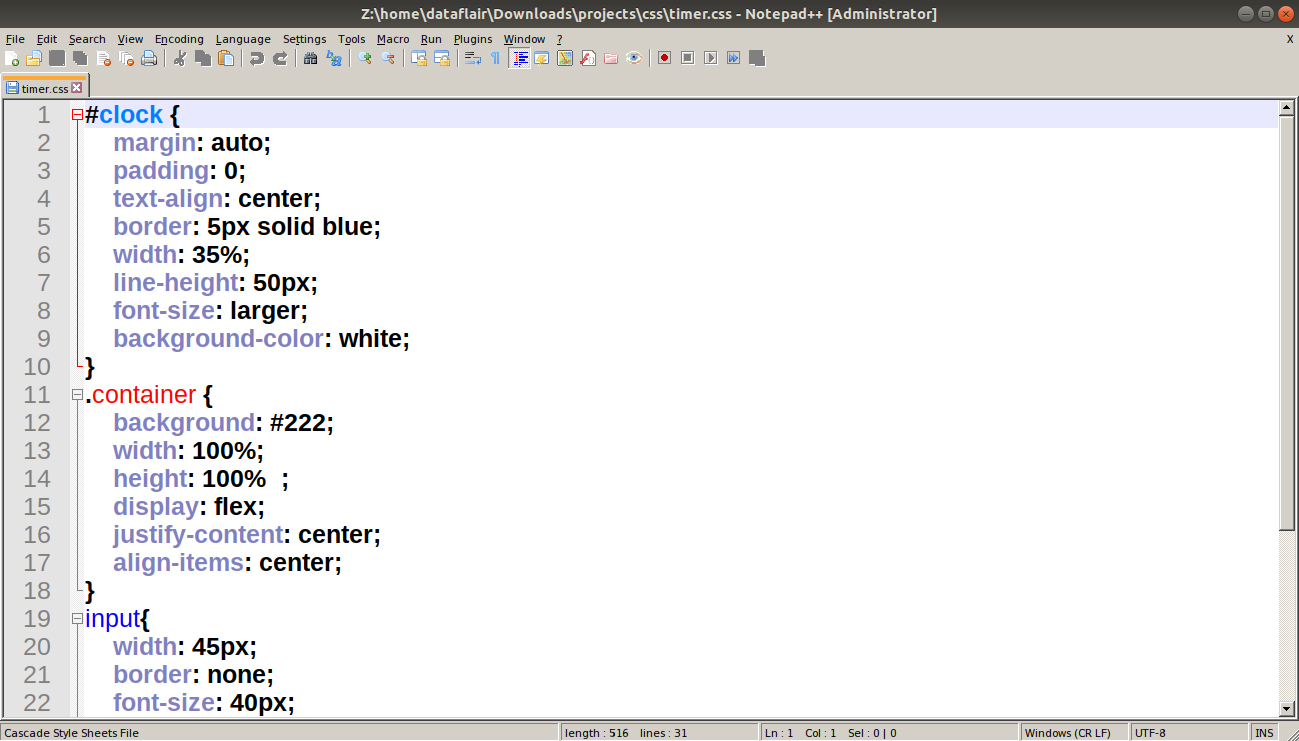Click the Ln : 1 Col : 1 status field

[x=889, y=733]
